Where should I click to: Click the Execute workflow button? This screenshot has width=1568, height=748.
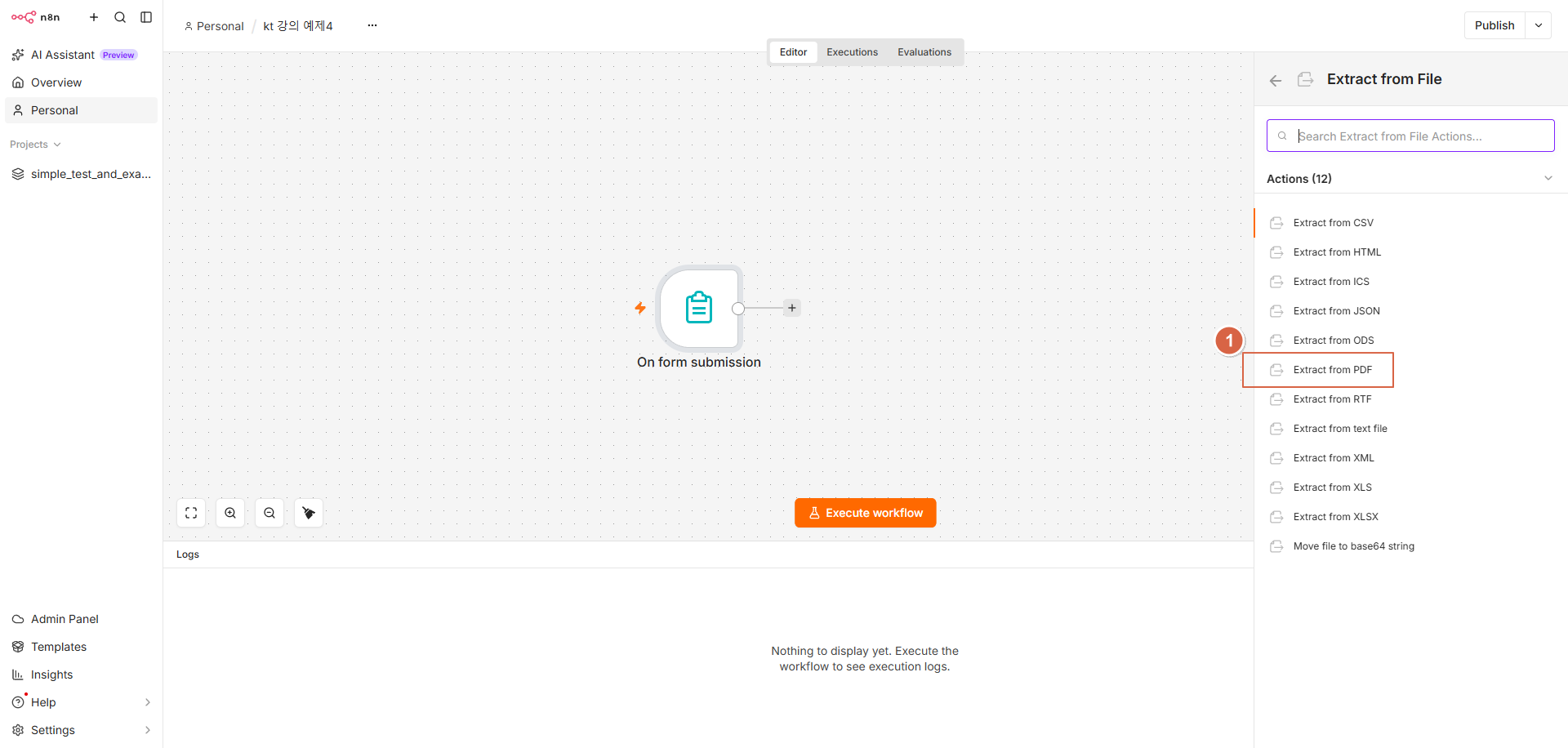[x=866, y=513]
